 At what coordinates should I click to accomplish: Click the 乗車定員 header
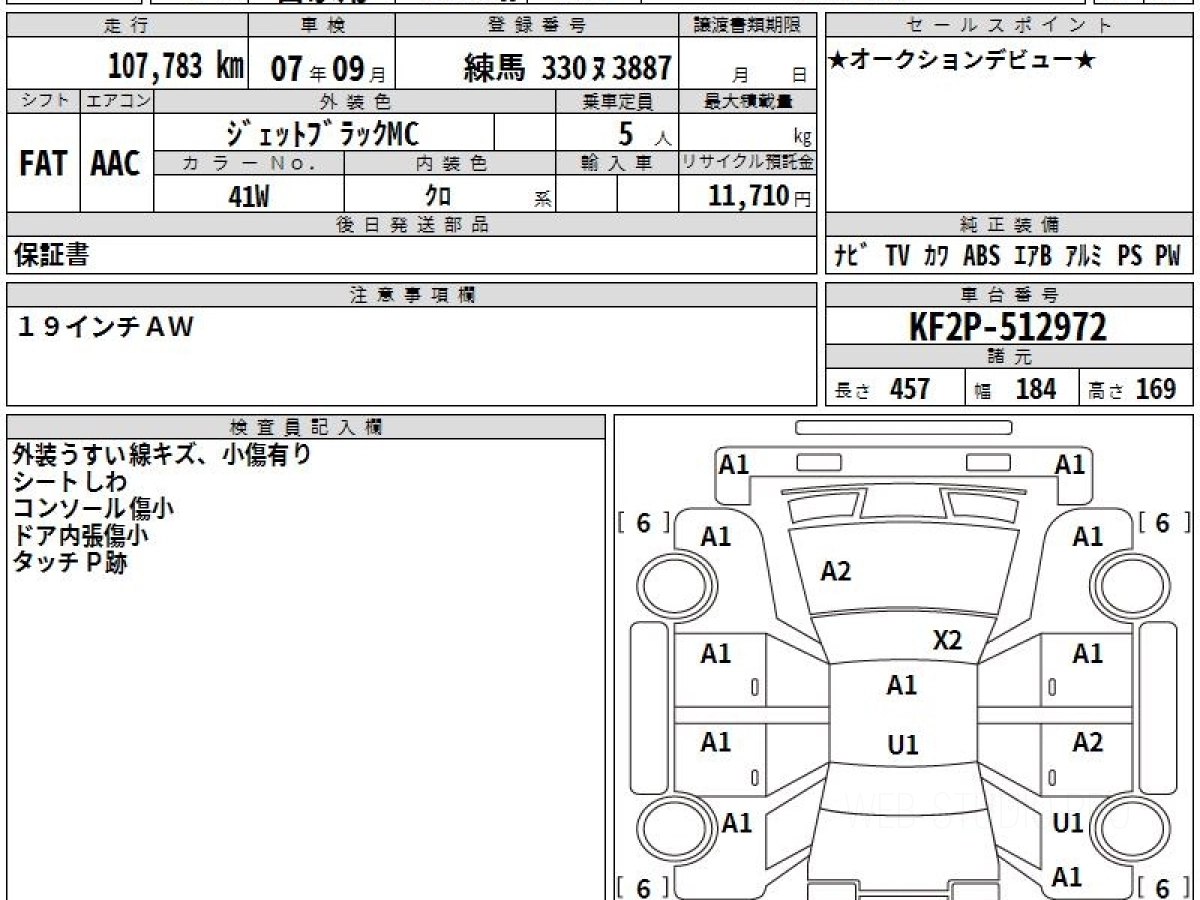click(617, 101)
